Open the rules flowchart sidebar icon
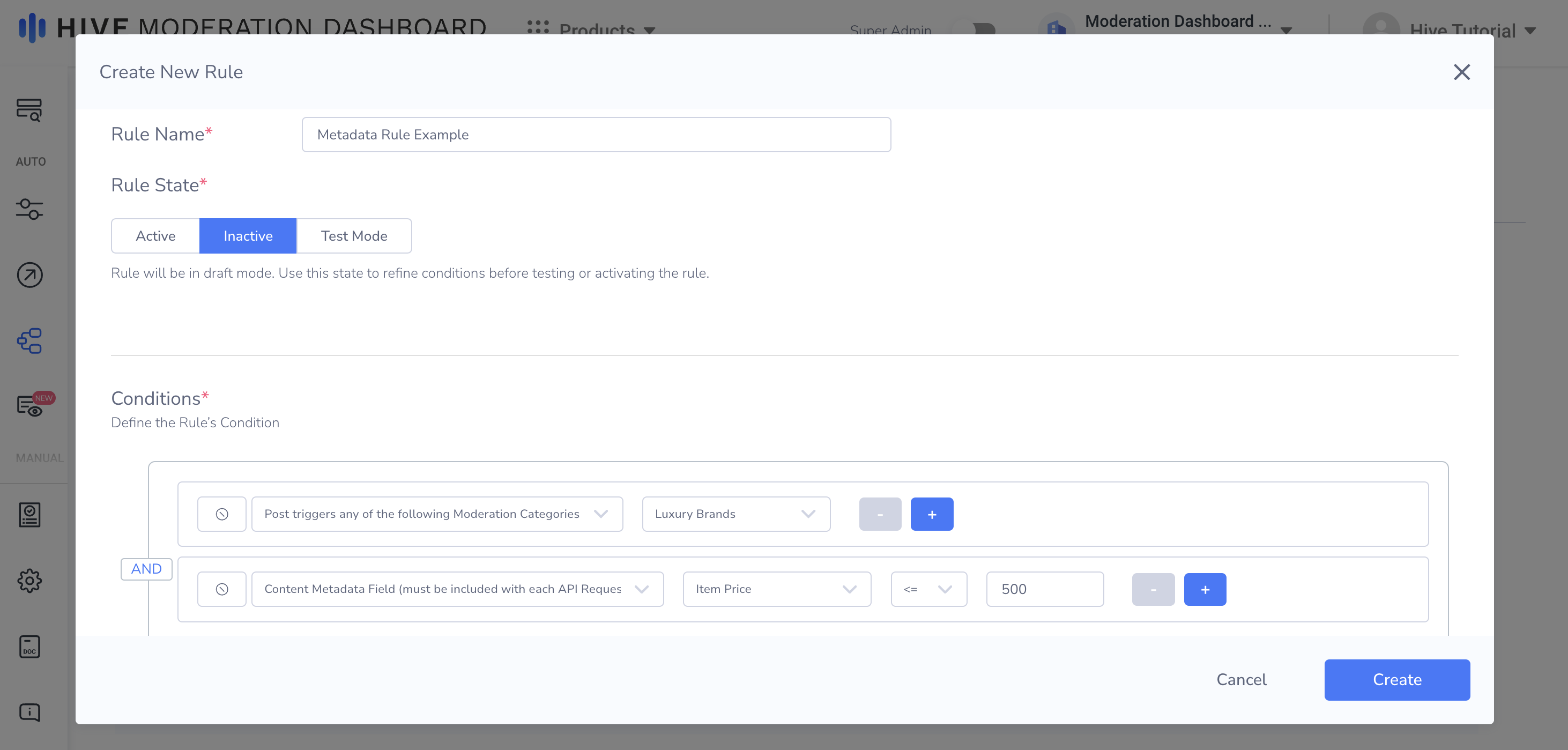 29,341
